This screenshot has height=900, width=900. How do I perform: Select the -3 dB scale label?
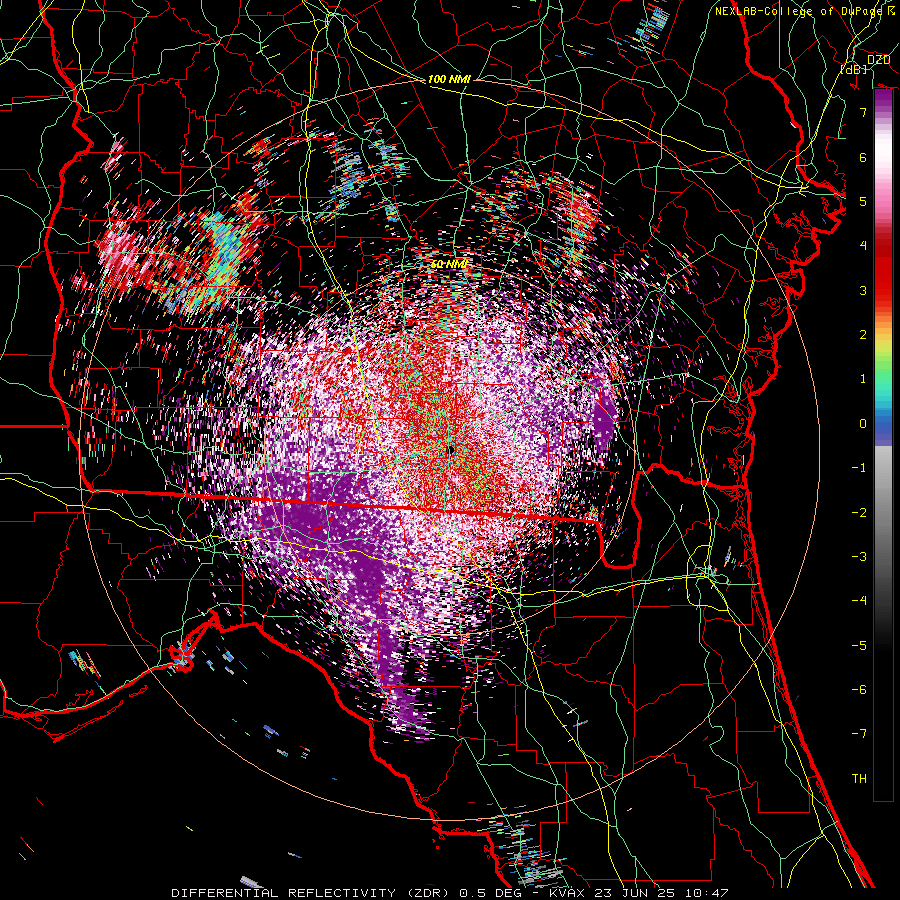click(859, 557)
